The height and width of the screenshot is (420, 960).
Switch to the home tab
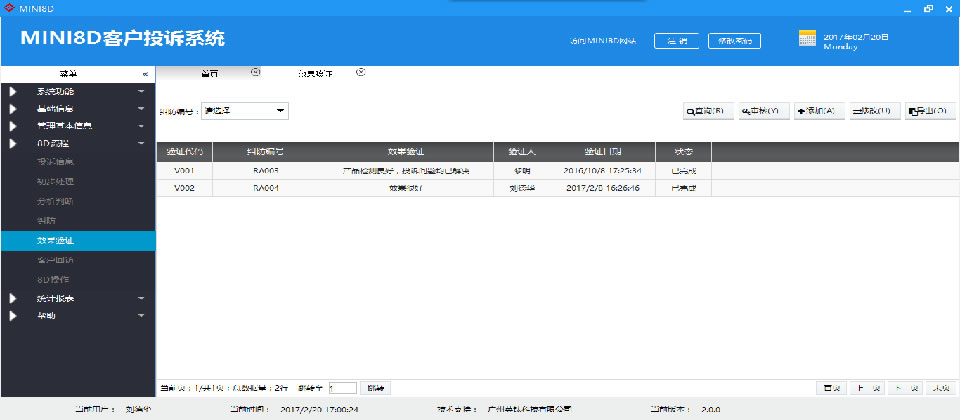[x=209, y=74]
